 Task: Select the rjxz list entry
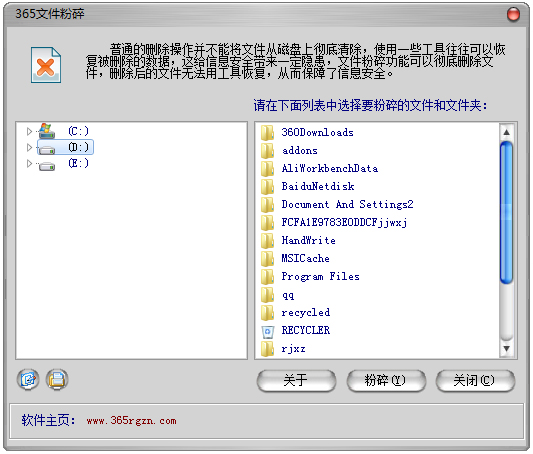tap(294, 349)
